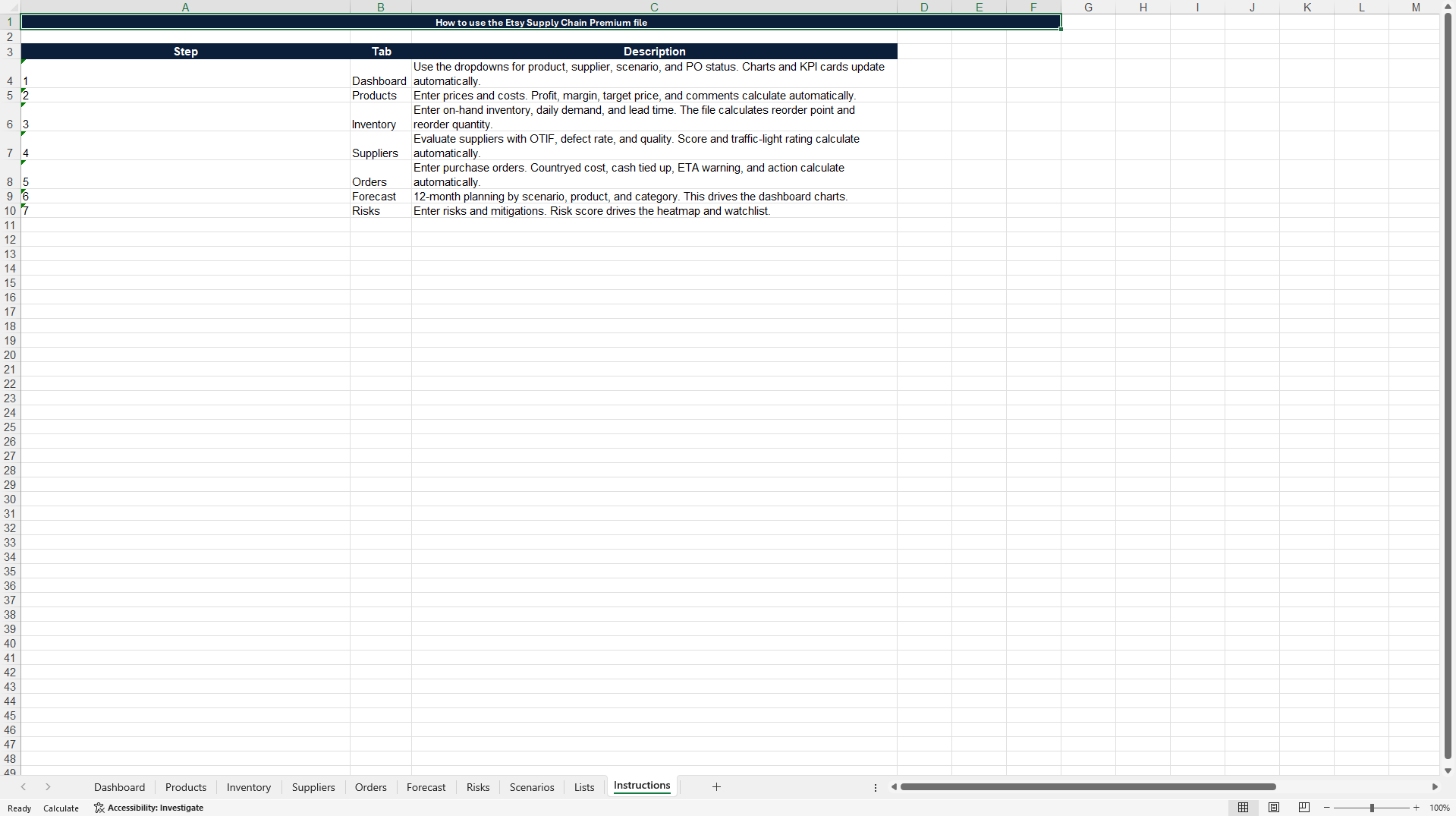Screen dimensions: 1456x816
Task: Click the horizontal scrollbar thumb
Action: point(1088,787)
